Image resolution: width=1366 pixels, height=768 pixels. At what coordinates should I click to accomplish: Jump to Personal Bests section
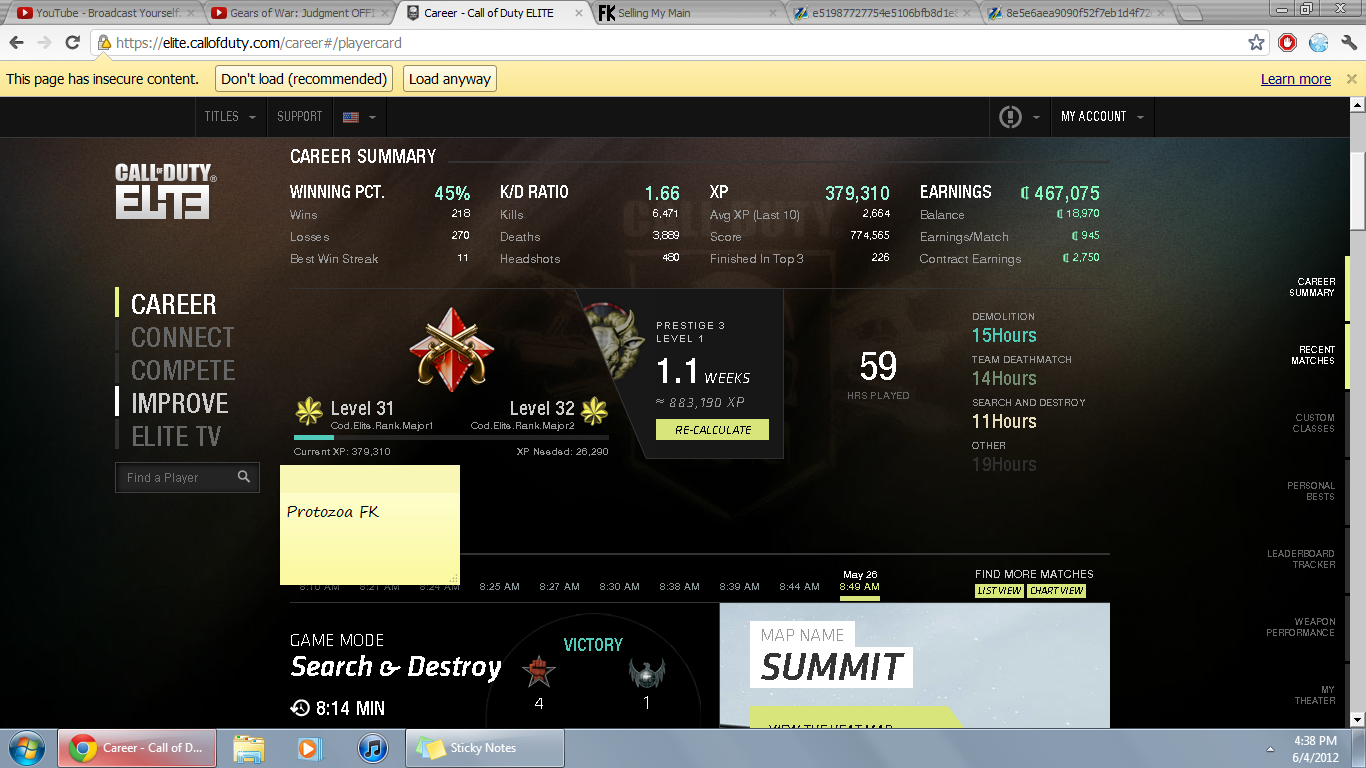(x=1311, y=491)
